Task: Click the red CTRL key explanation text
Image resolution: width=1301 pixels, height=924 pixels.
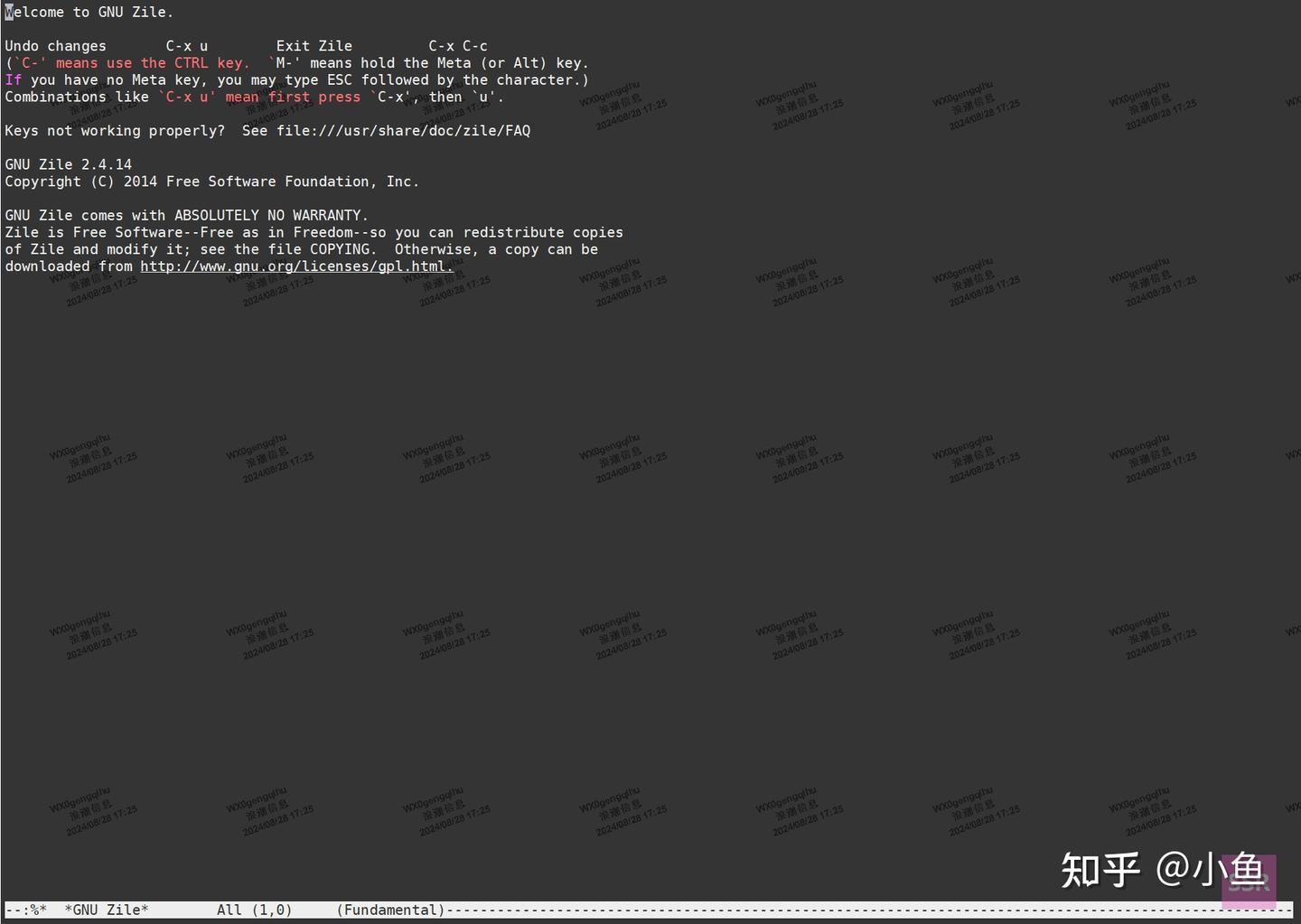Action: coord(129,62)
